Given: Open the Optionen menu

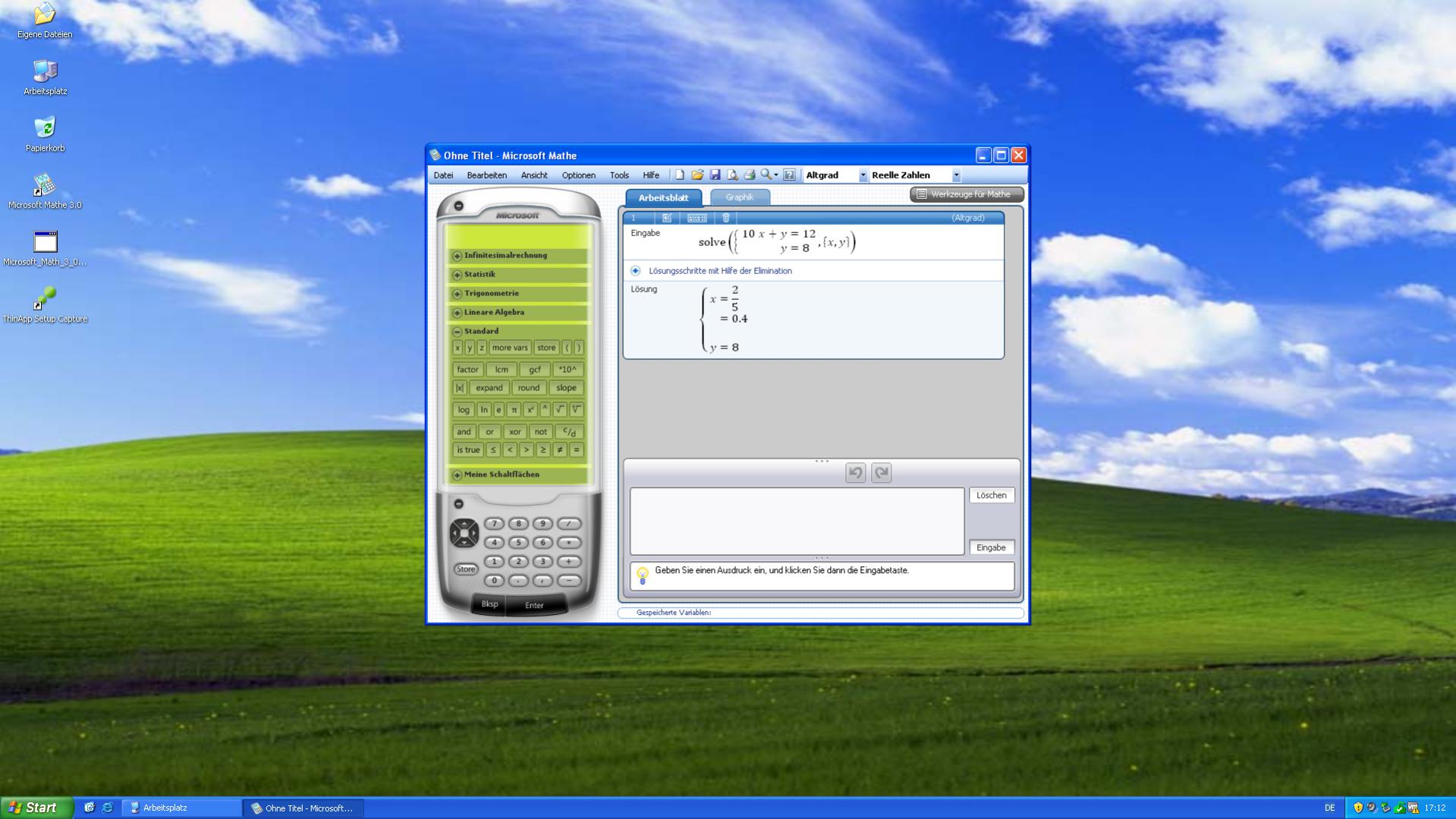Looking at the screenshot, I should [x=578, y=175].
